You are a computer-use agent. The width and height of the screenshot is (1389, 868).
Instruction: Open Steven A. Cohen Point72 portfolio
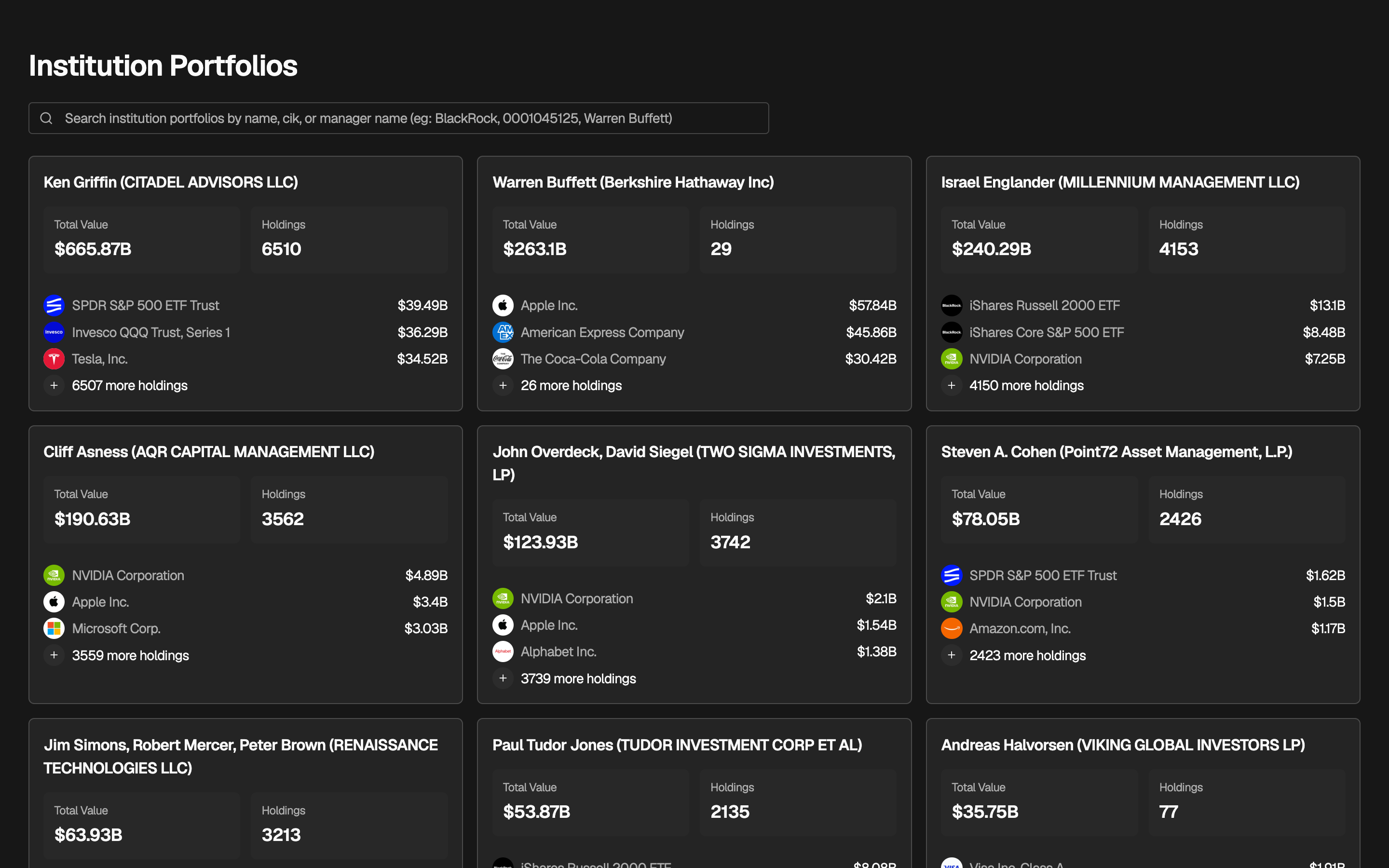point(1117,452)
